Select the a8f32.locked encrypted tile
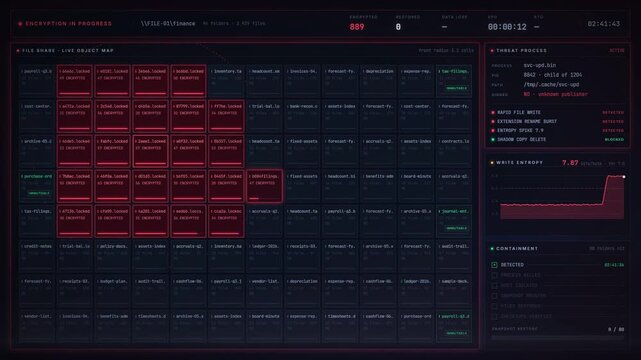This screenshot has height=360, width=641. tap(188, 151)
